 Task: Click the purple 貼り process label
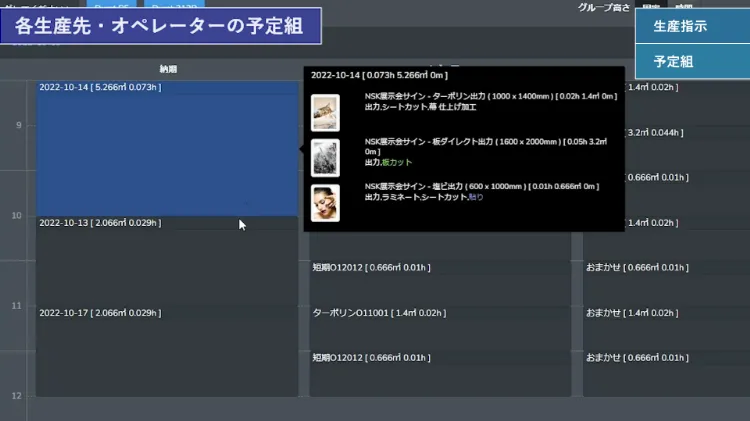475,197
